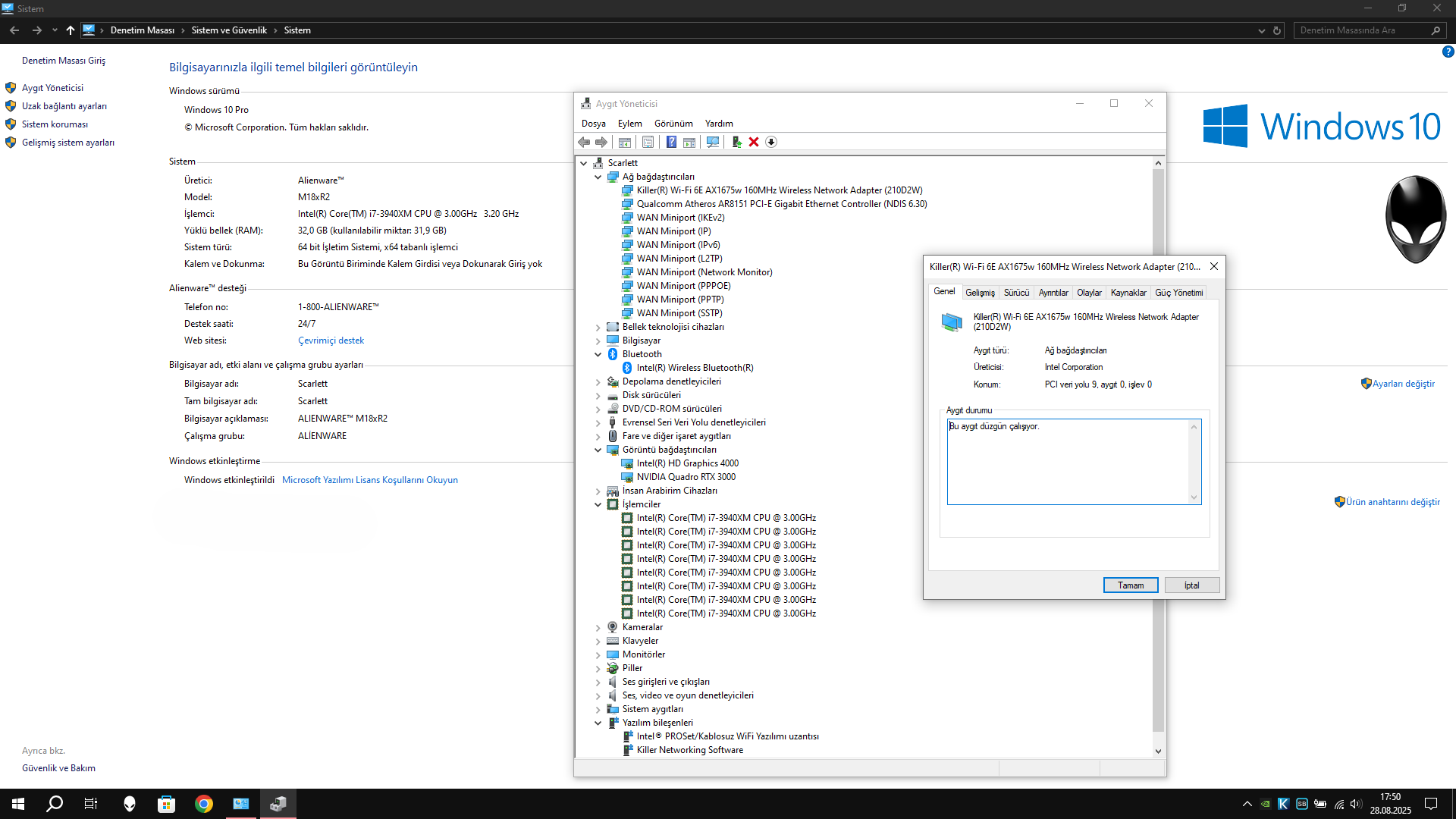
Task: Open the Eylem menu
Action: pos(629,124)
